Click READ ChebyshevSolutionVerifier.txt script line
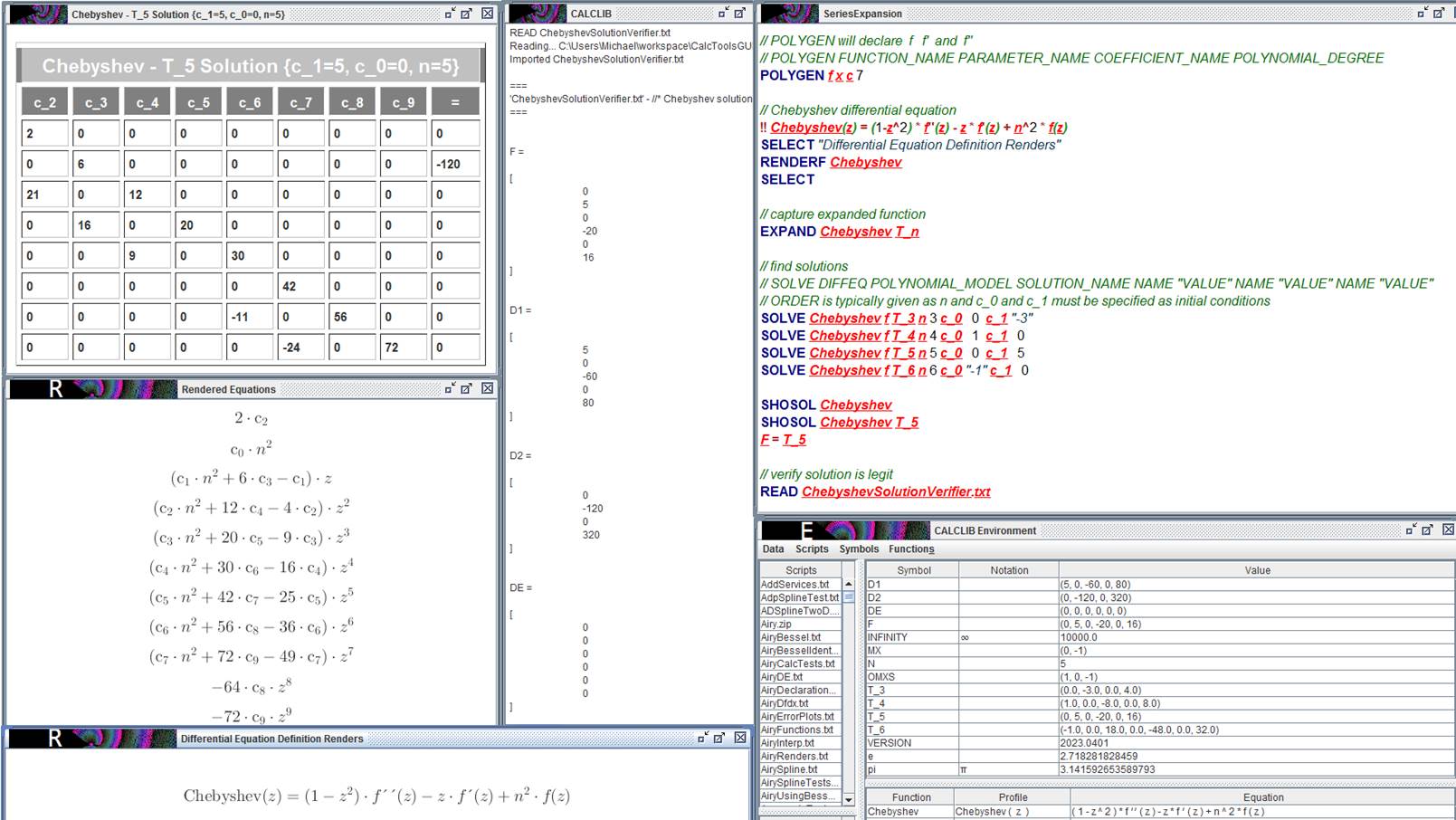The image size is (1456, 820). pyautogui.click(x=875, y=491)
